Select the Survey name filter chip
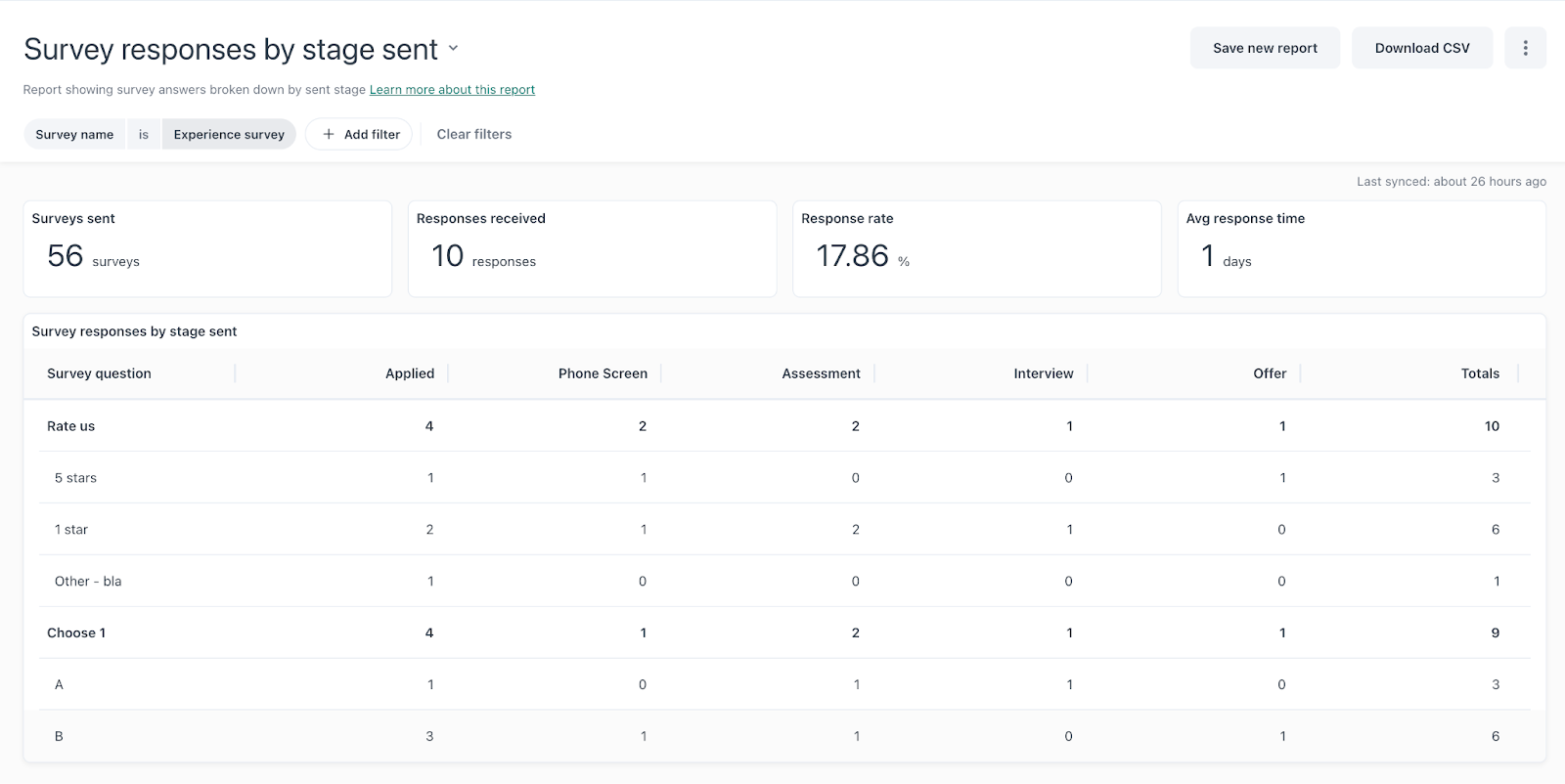The height and width of the screenshot is (784, 1565). pos(74,134)
